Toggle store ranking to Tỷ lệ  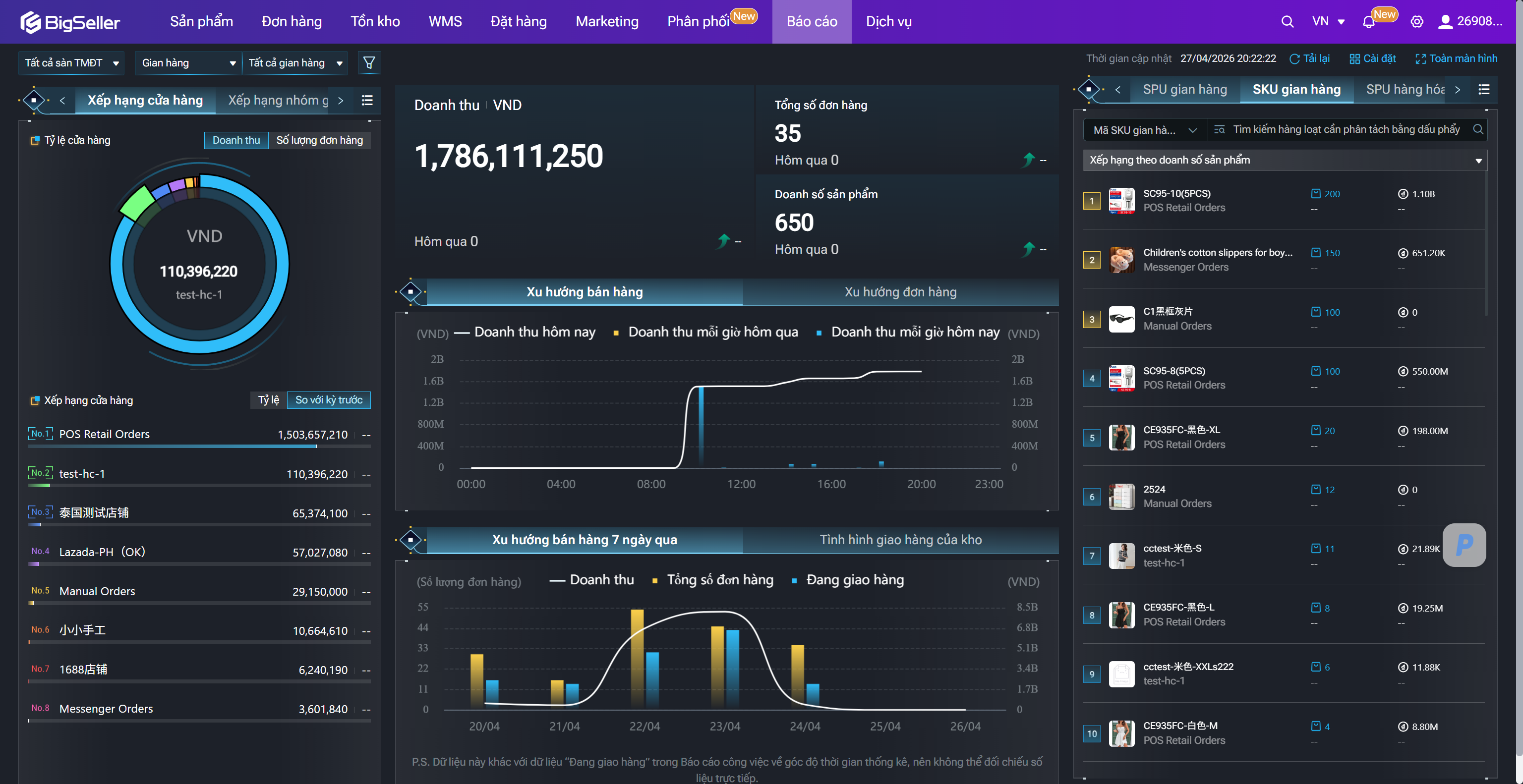pyautogui.click(x=268, y=400)
